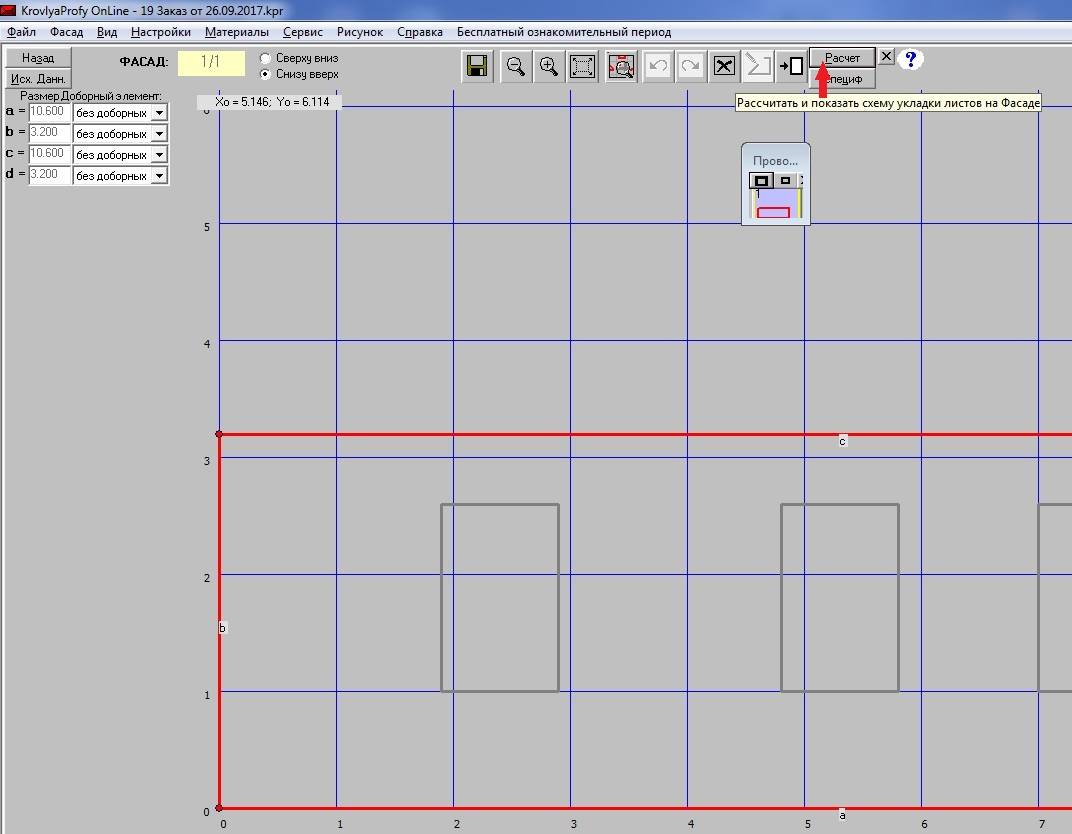Expand the dropdown for side d
Viewport: 1072px width, 834px height.
[x=159, y=176]
